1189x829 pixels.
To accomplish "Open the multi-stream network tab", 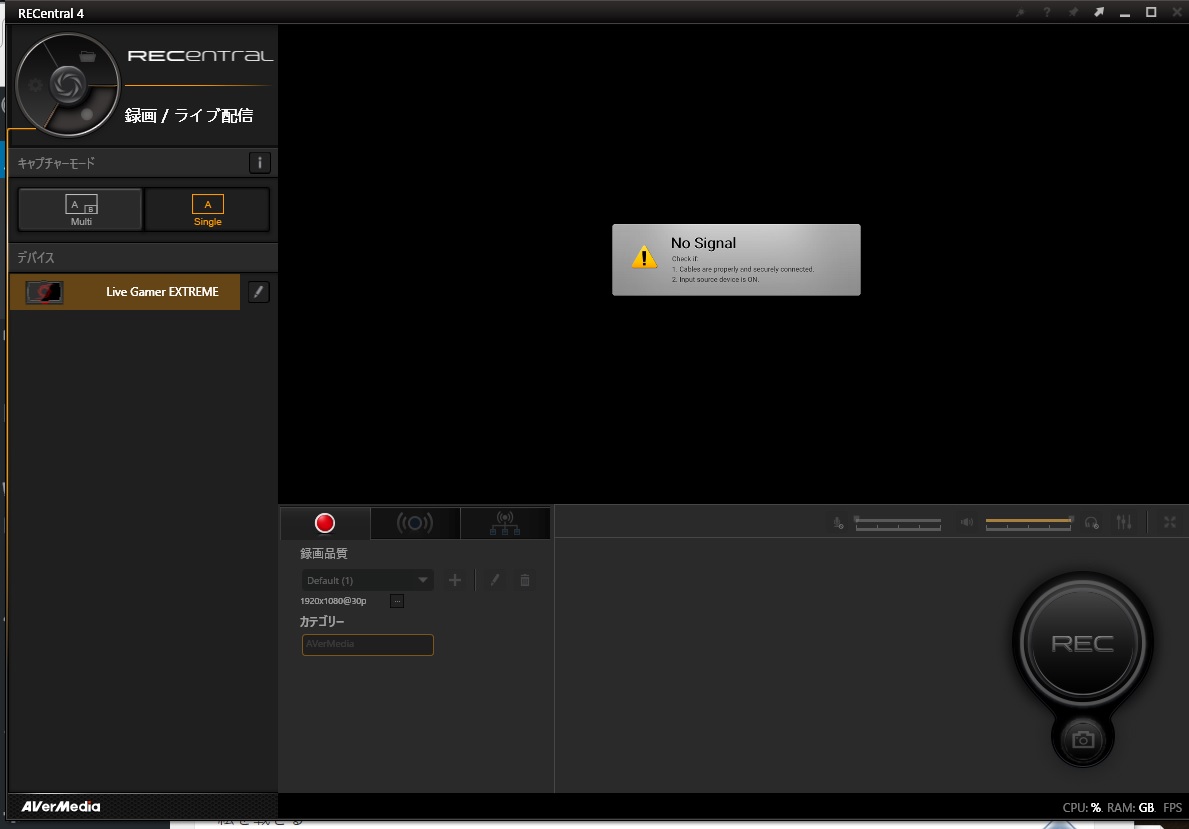I will click(x=505, y=523).
